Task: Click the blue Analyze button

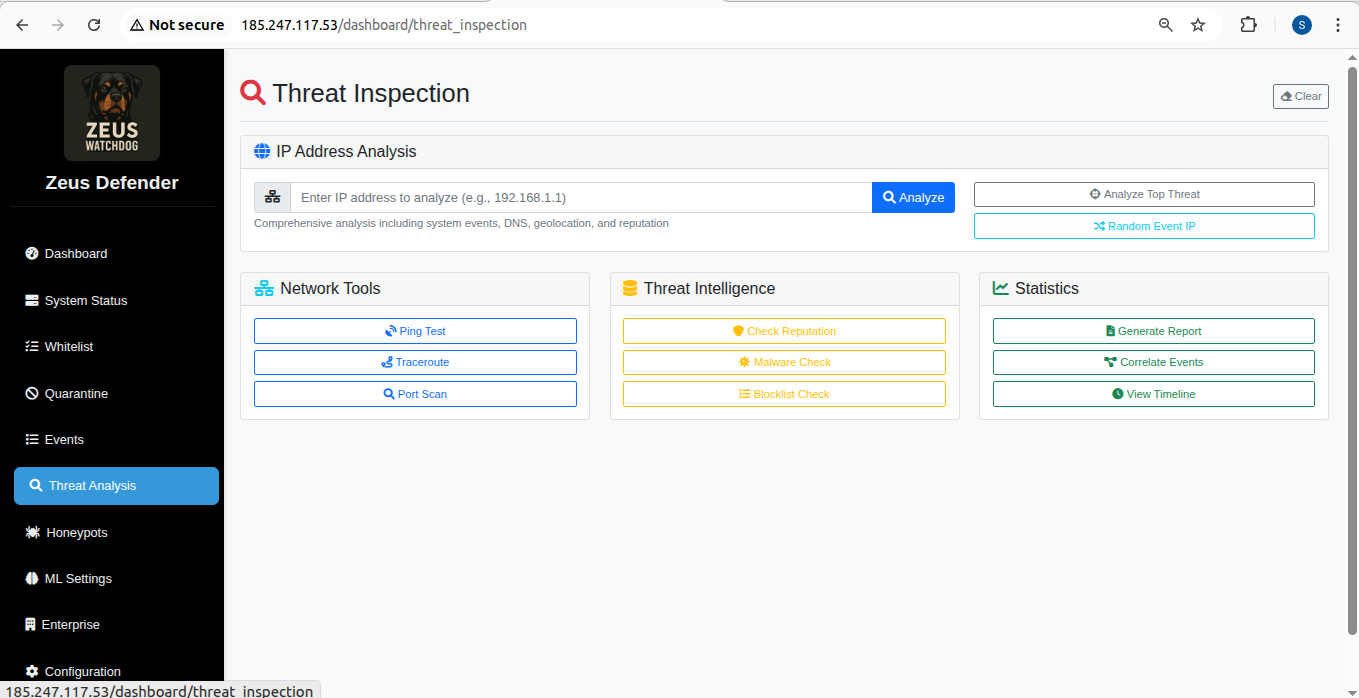Action: coord(913,198)
